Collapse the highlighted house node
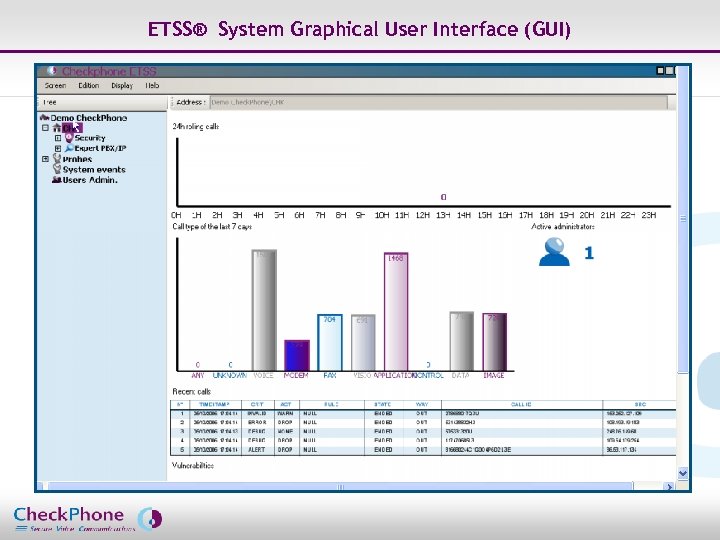The height and width of the screenshot is (540, 720). 45,128
